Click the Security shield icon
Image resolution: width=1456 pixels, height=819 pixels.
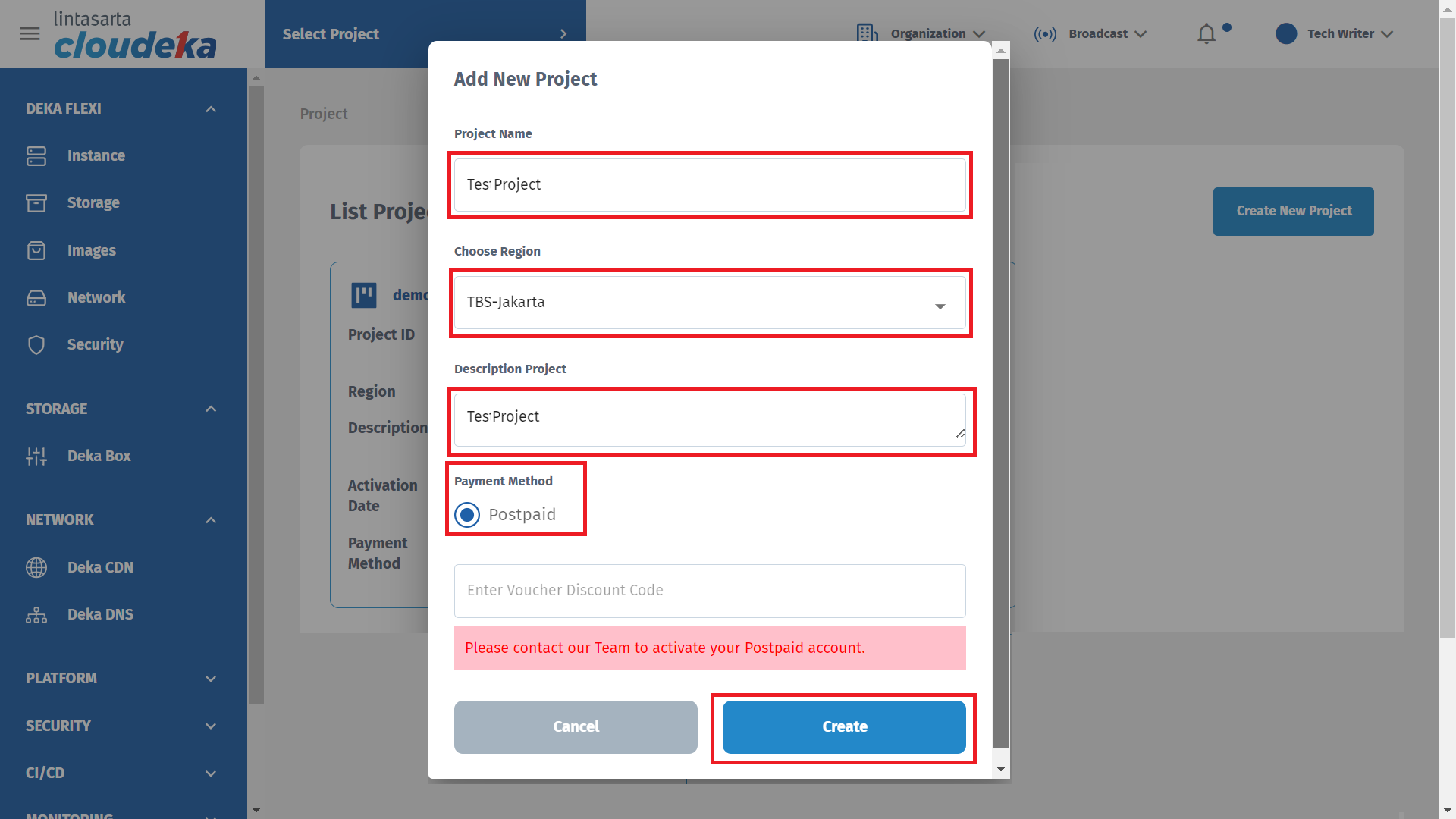pyautogui.click(x=36, y=344)
